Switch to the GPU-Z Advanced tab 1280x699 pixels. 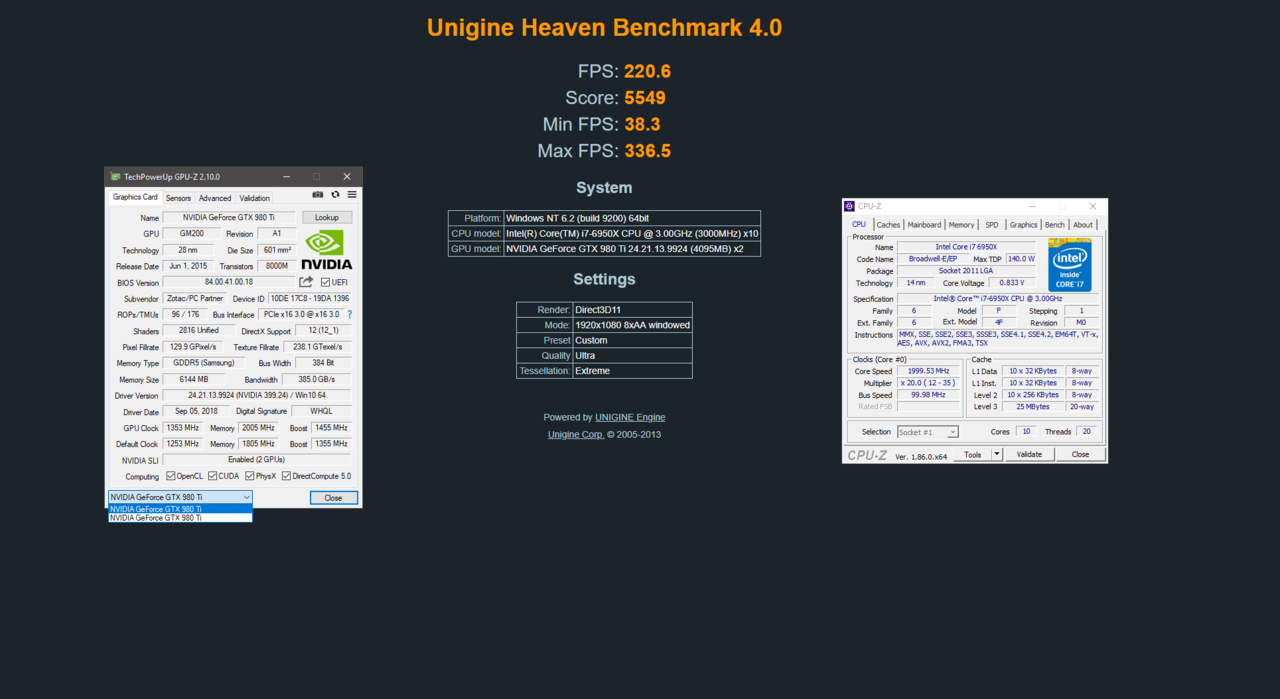[x=214, y=198]
